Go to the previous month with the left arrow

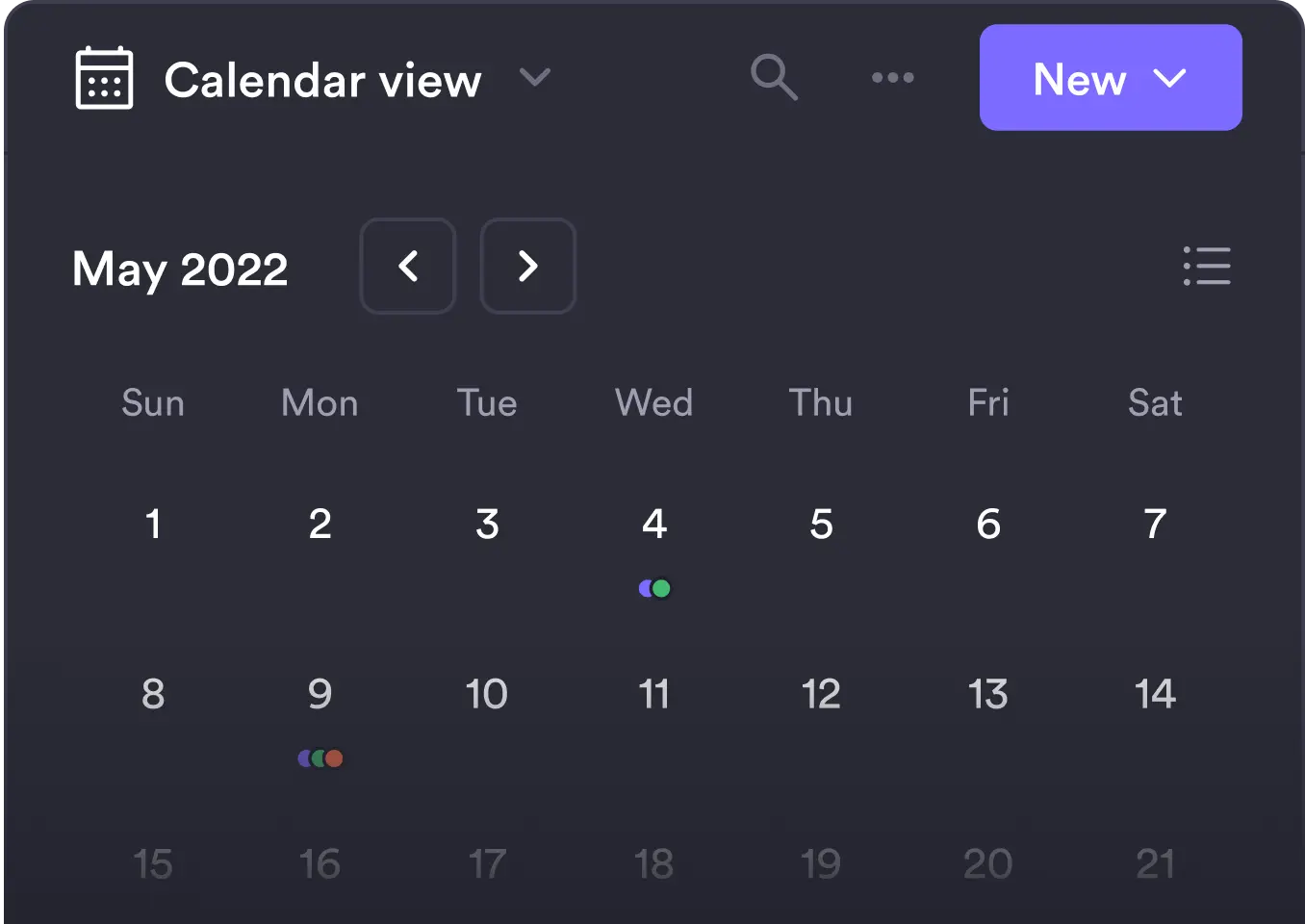pos(407,267)
